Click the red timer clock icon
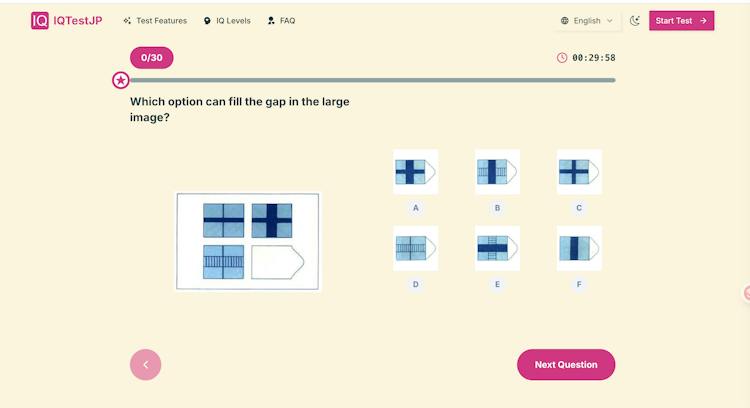The width and height of the screenshot is (750, 408). 562,58
